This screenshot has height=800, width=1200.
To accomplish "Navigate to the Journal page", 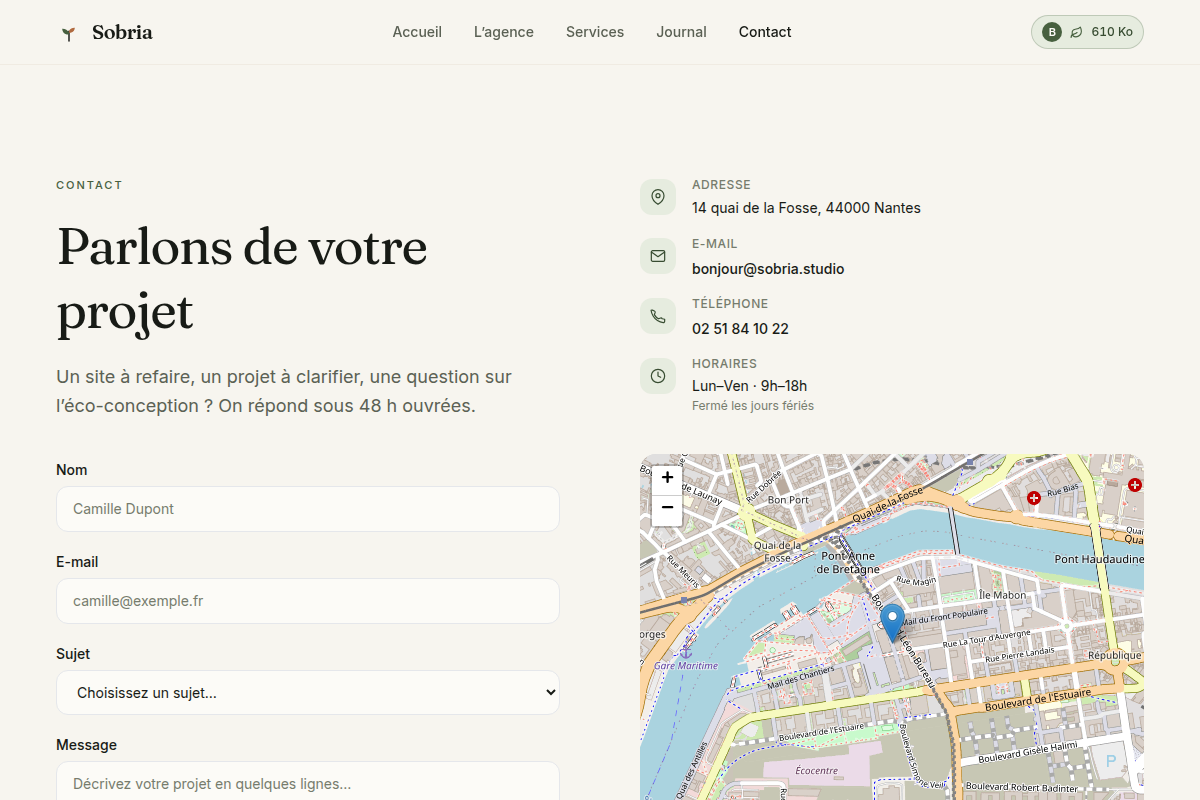I will click(x=682, y=32).
